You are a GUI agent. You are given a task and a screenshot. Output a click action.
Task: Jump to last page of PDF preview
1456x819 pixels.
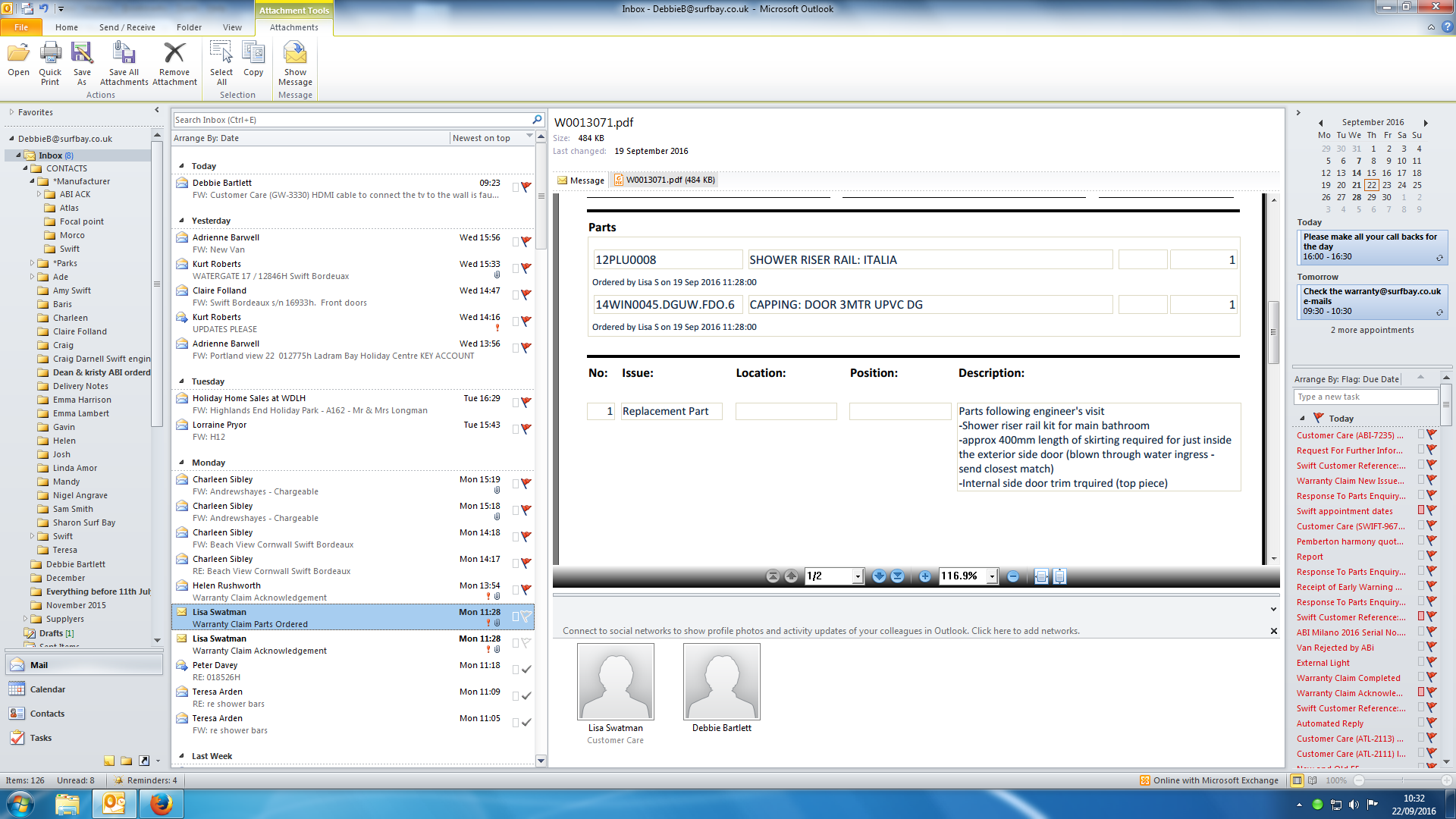[897, 576]
